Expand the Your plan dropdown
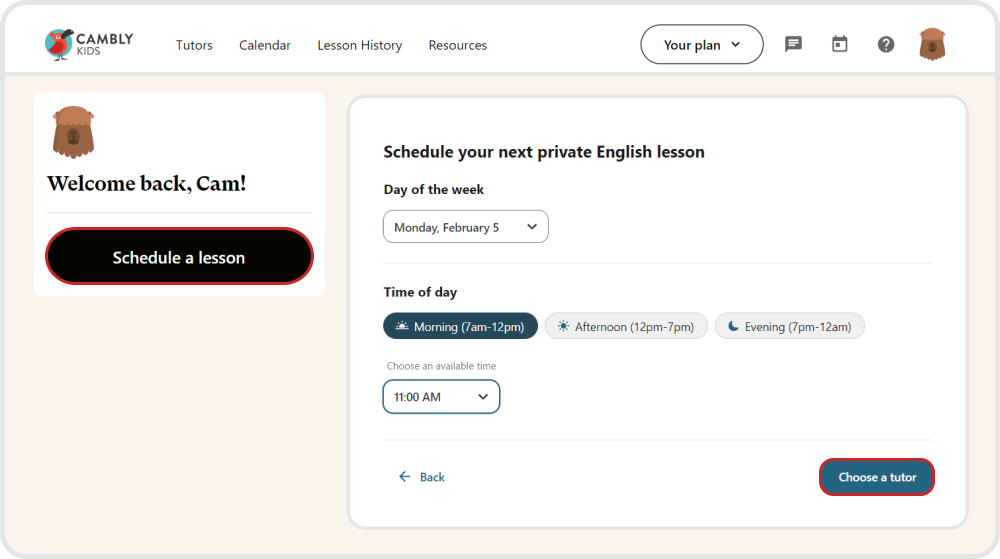 [x=701, y=45]
